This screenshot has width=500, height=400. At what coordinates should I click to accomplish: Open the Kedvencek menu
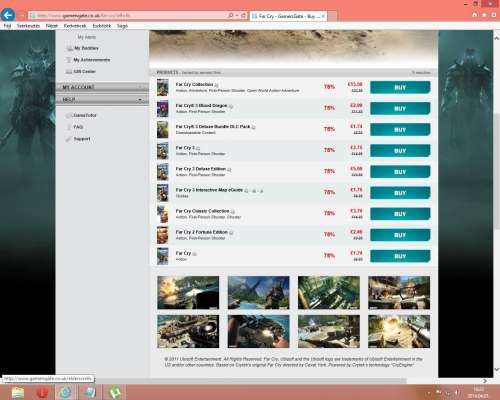coord(75,26)
